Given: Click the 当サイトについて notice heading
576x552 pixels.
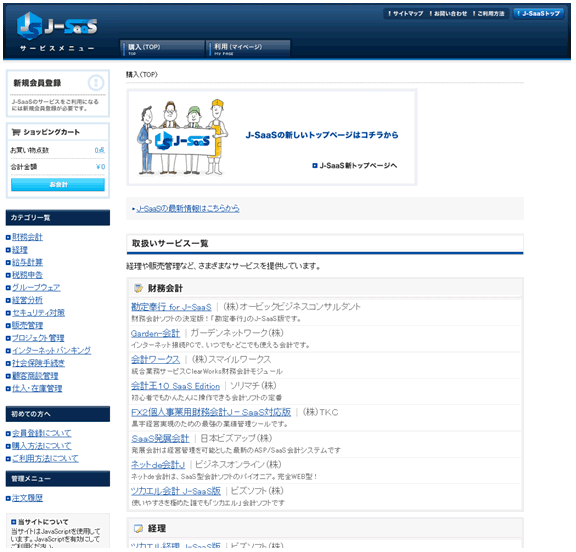Looking at the screenshot, I should [43, 522].
